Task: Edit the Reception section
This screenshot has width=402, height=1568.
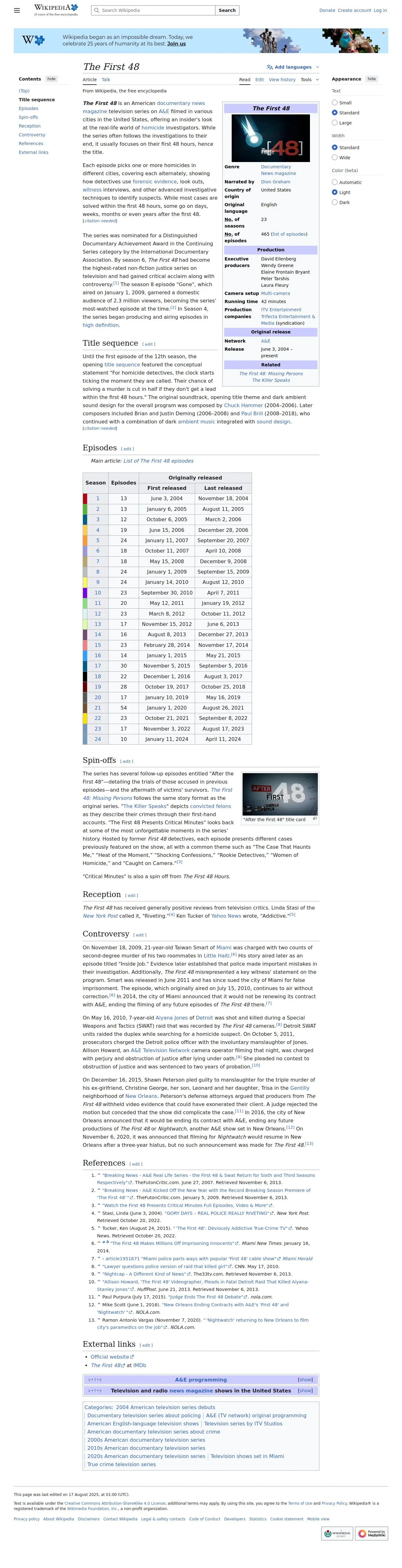Action: point(132,895)
